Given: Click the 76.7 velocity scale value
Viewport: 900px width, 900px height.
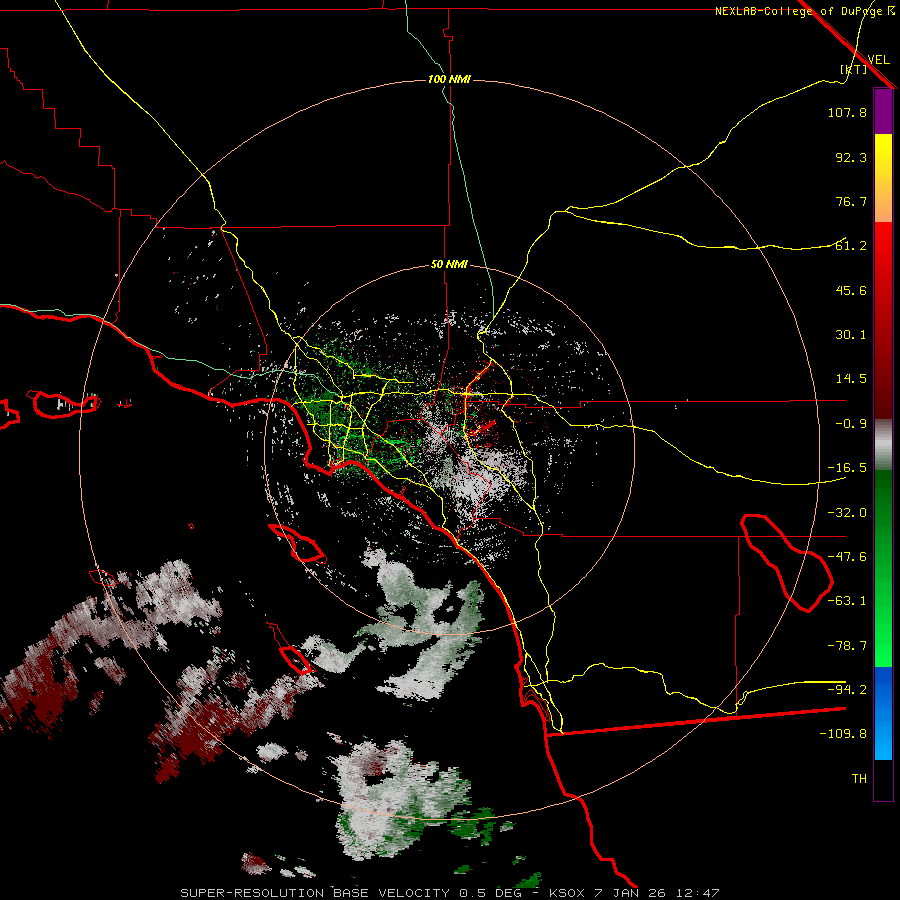Looking at the screenshot, I should pyautogui.click(x=851, y=201).
